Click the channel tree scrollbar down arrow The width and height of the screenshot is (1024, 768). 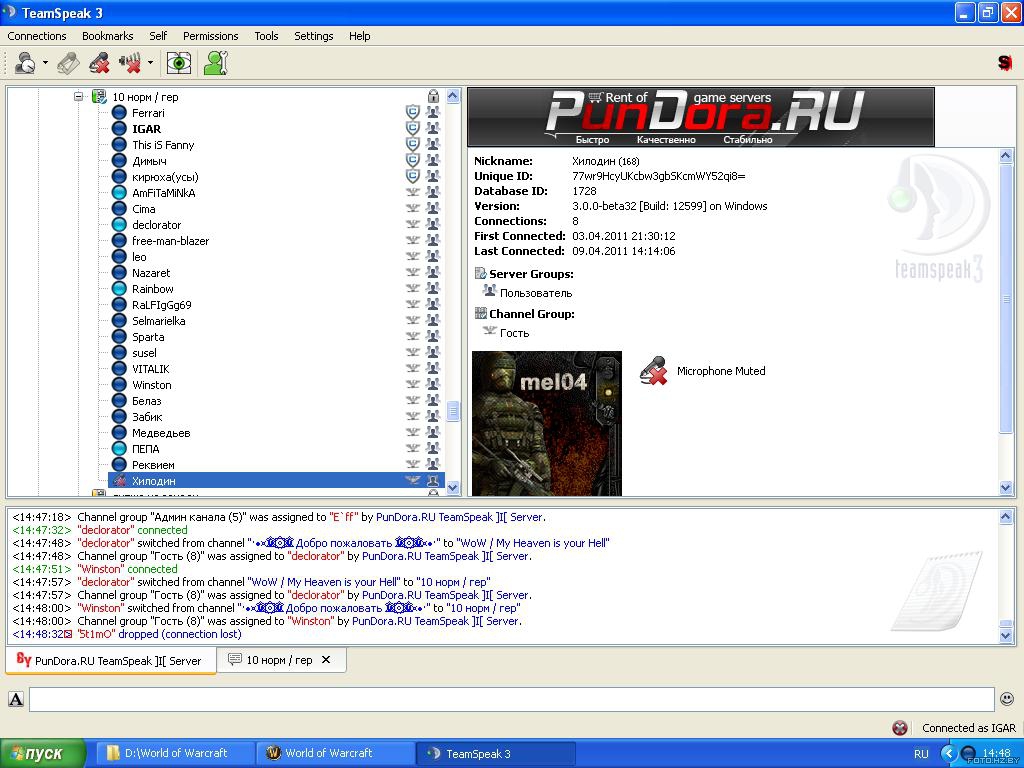[x=453, y=487]
